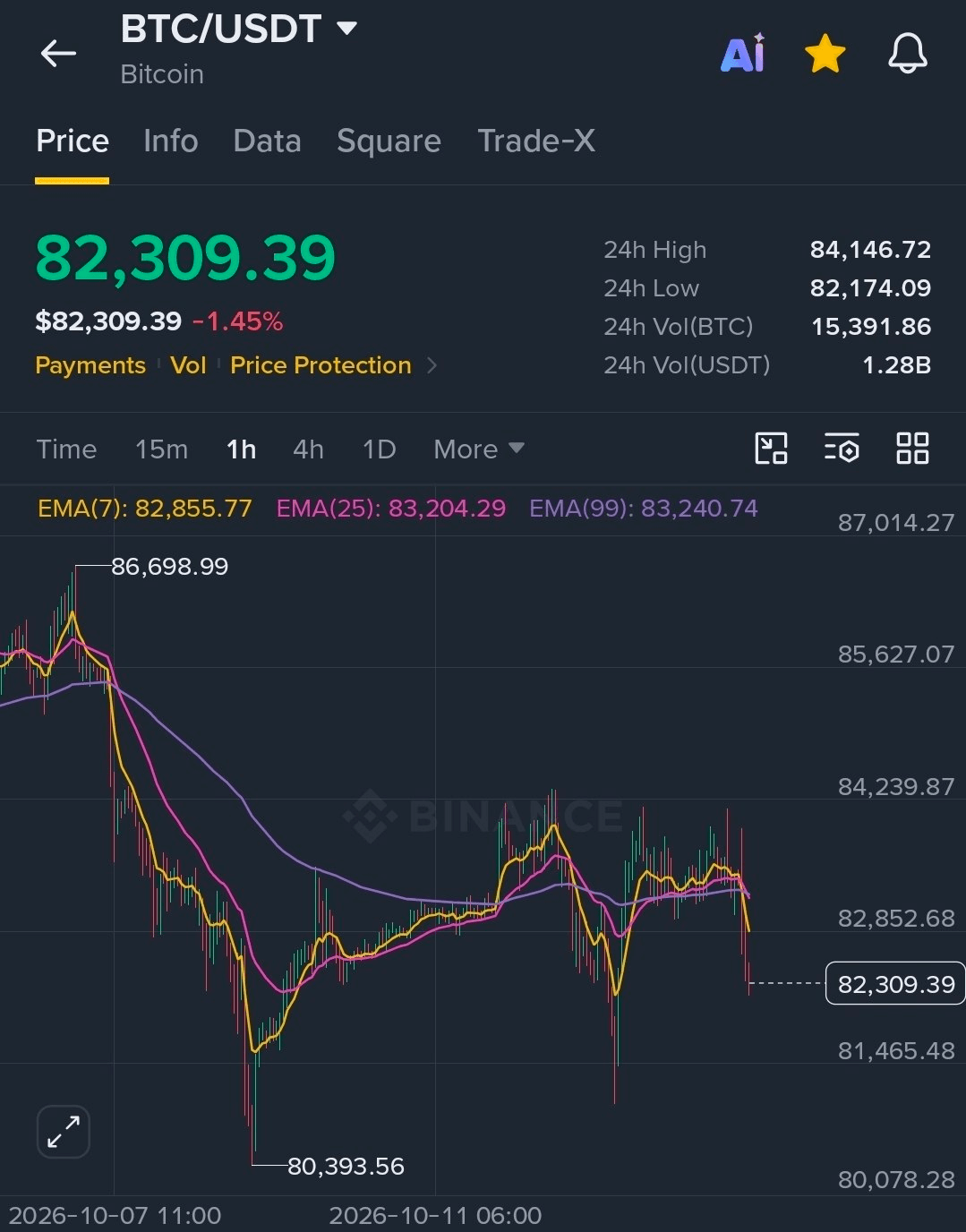Click the 2026-10-11 06:00 time axis label
966x1232 pixels.
click(x=435, y=1215)
